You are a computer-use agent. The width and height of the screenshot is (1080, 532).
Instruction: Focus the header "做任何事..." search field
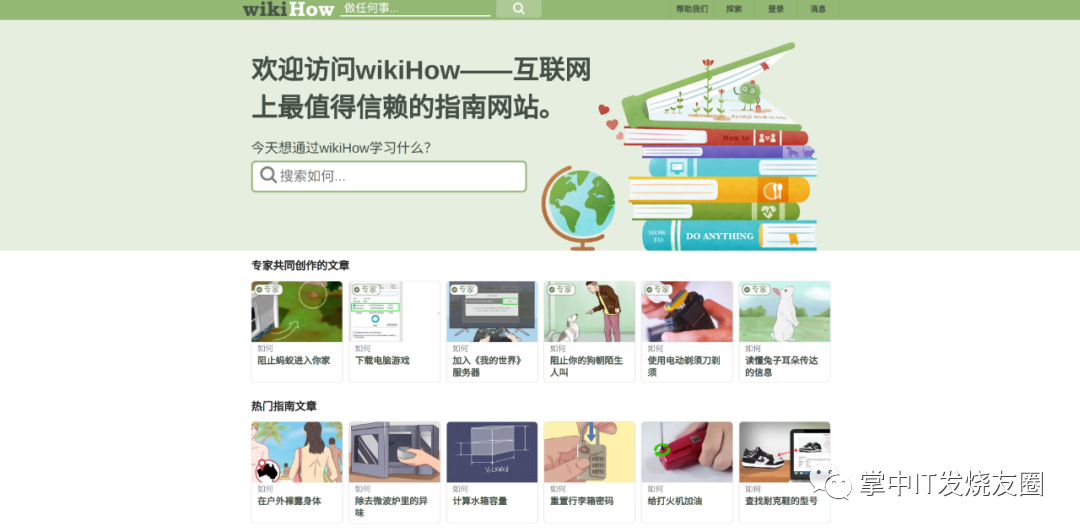tap(415, 8)
